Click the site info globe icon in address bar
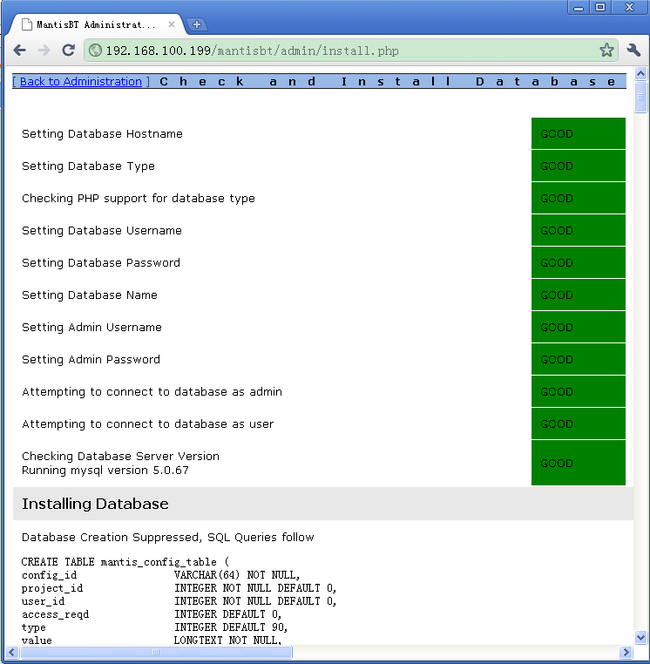 [95, 50]
